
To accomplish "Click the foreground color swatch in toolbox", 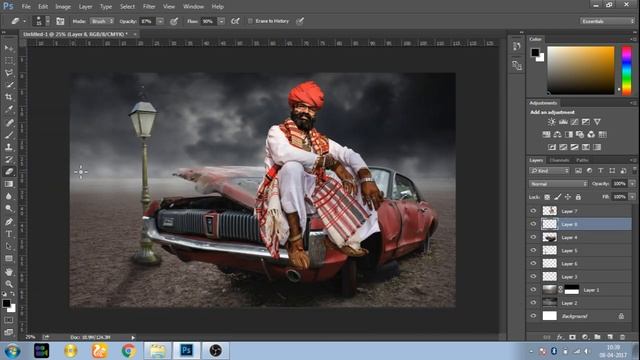I will pos(6,303).
